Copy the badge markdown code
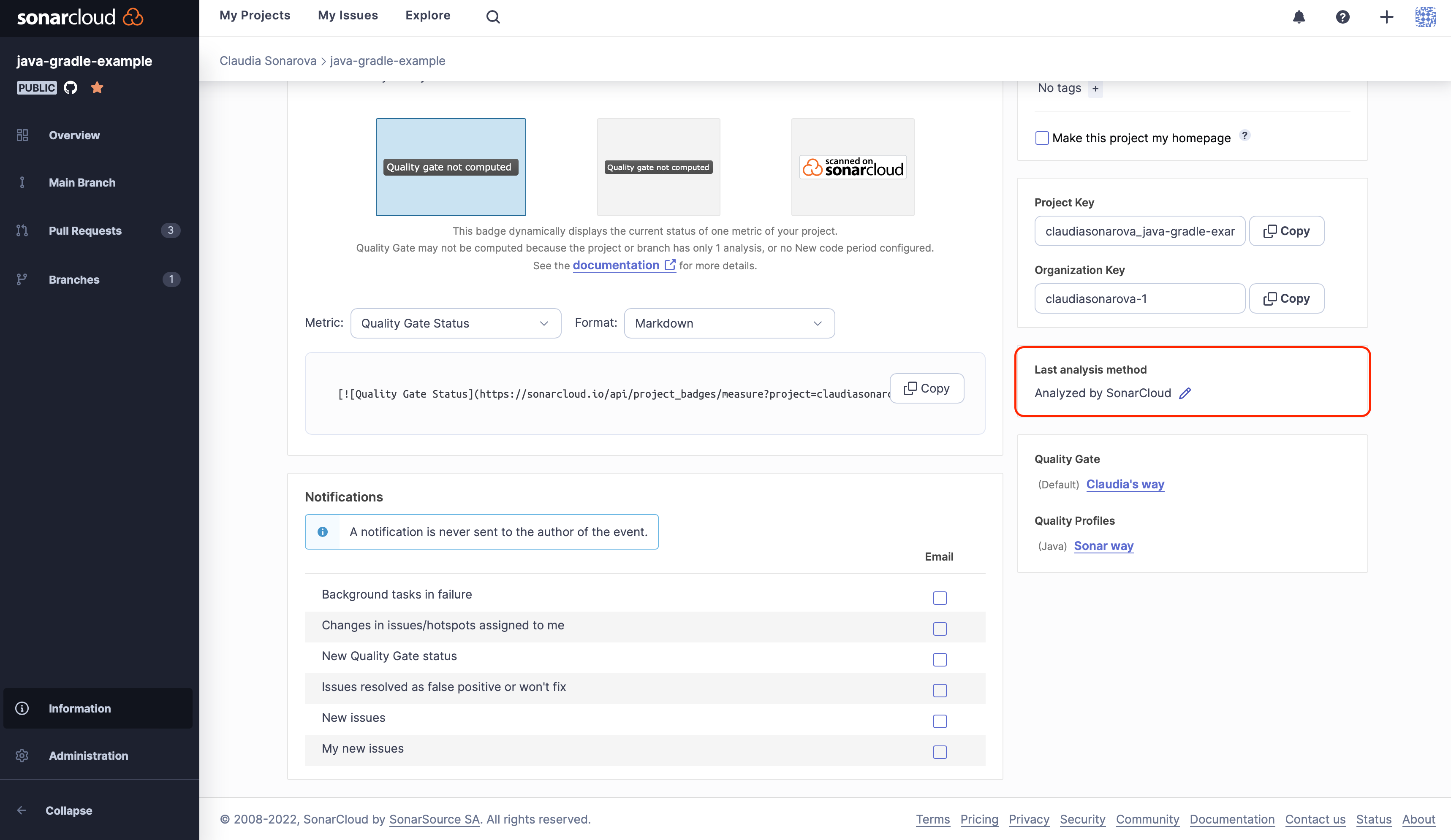This screenshot has height=840, width=1451. (927, 389)
